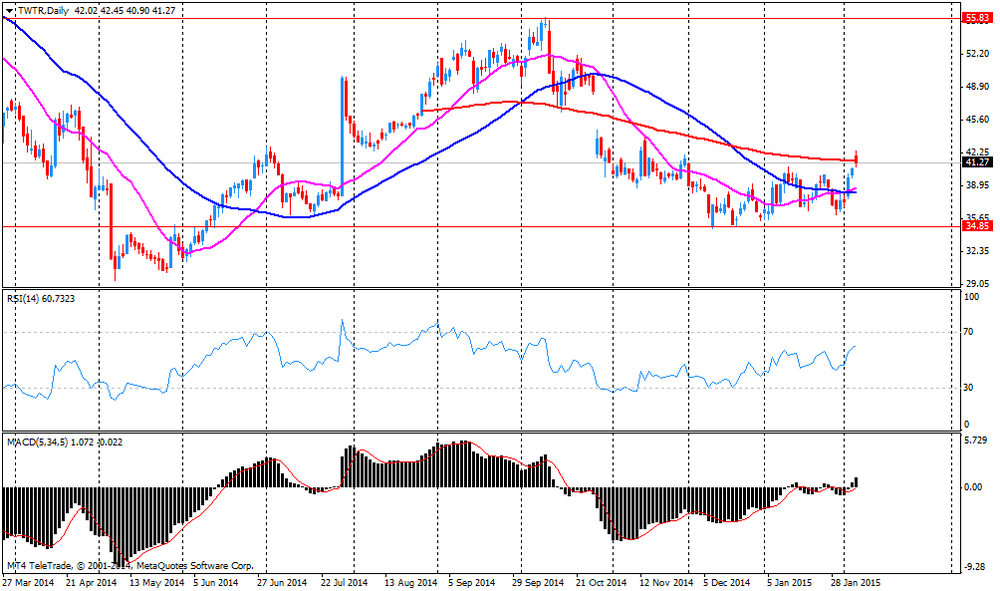Viewport: 1000px width, 591px height.
Task: Select the red horizontal resistance line at 55.83
Action: tap(481, 18)
